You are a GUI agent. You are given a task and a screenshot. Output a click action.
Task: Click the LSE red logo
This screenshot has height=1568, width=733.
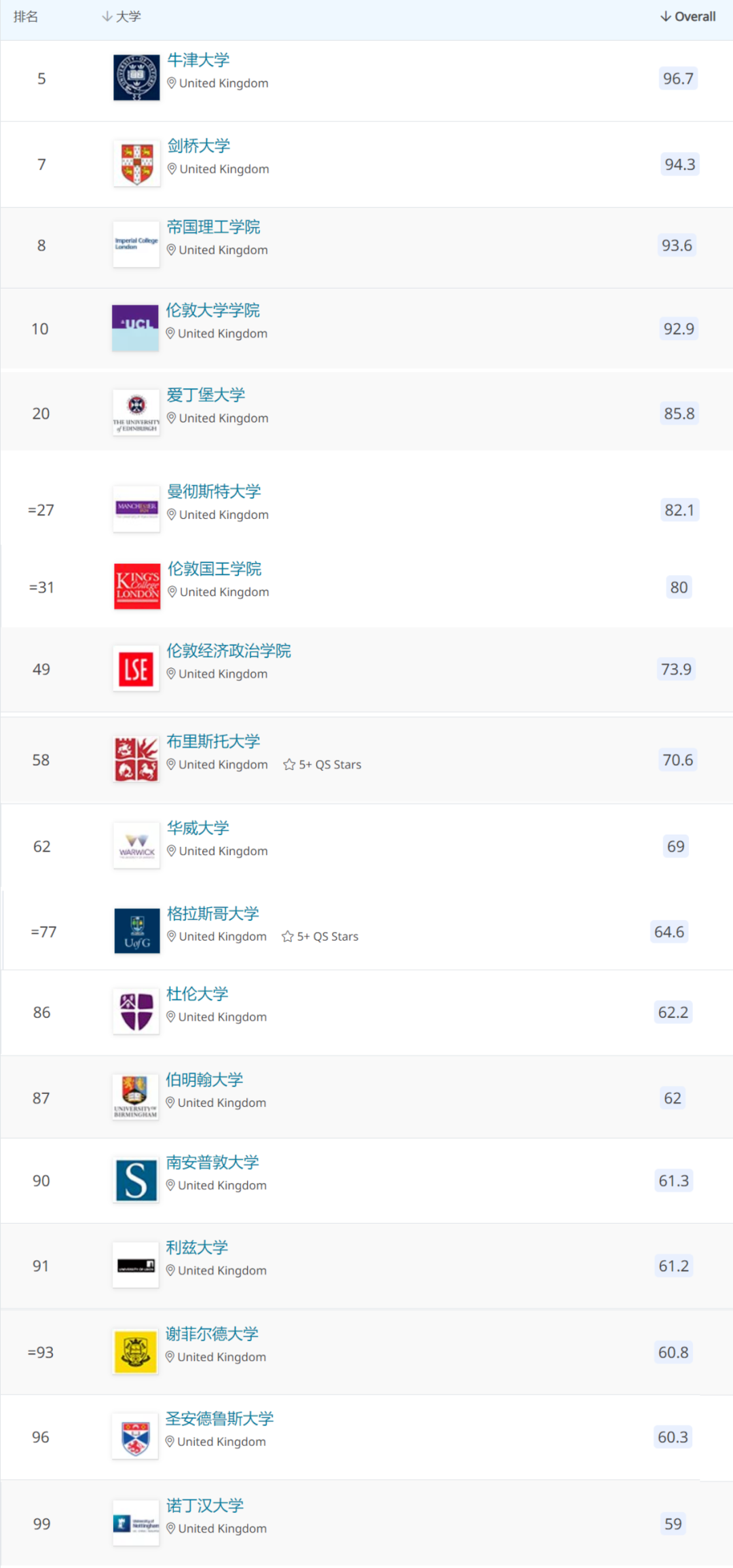136,669
